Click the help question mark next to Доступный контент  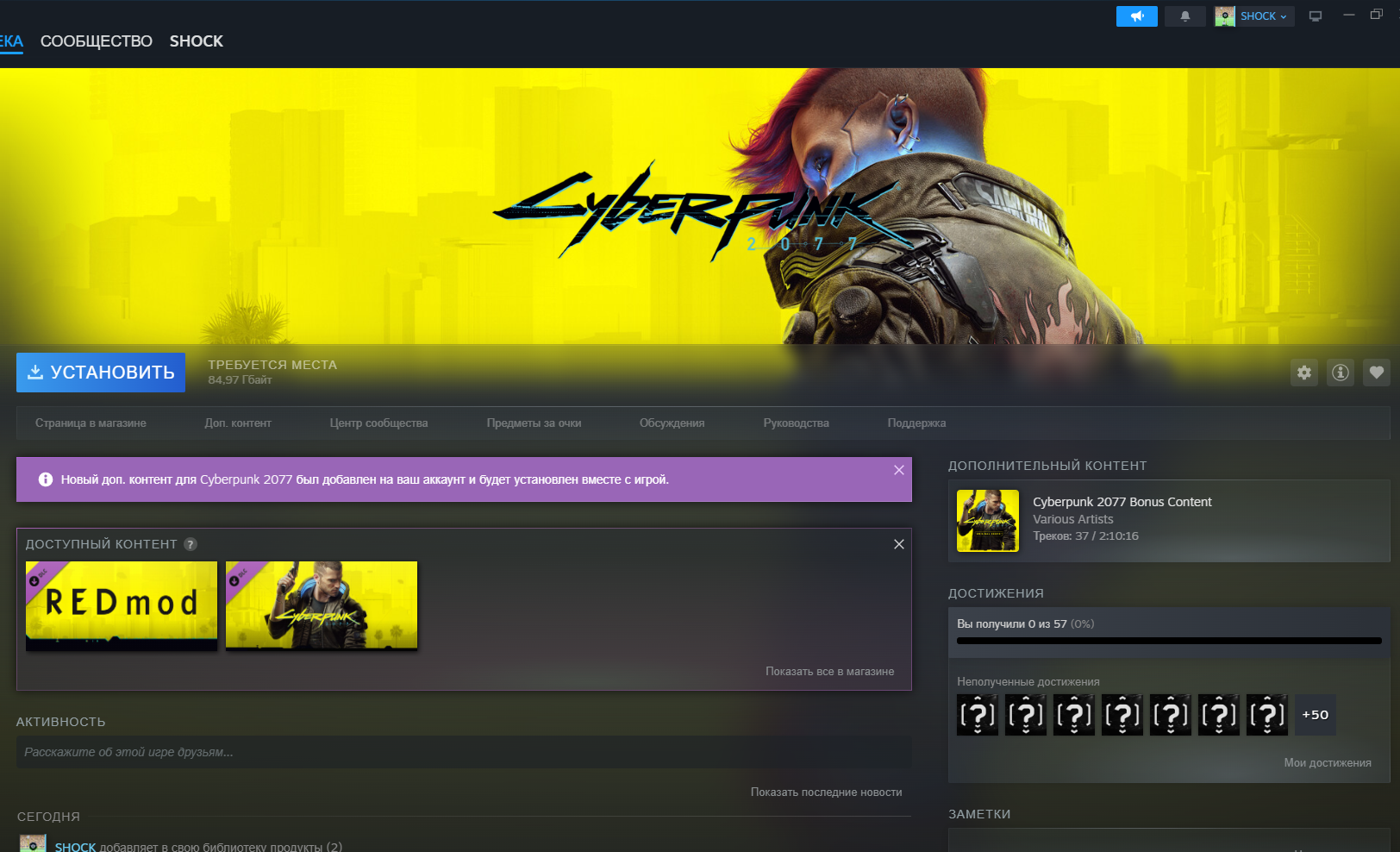click(191, 544)
